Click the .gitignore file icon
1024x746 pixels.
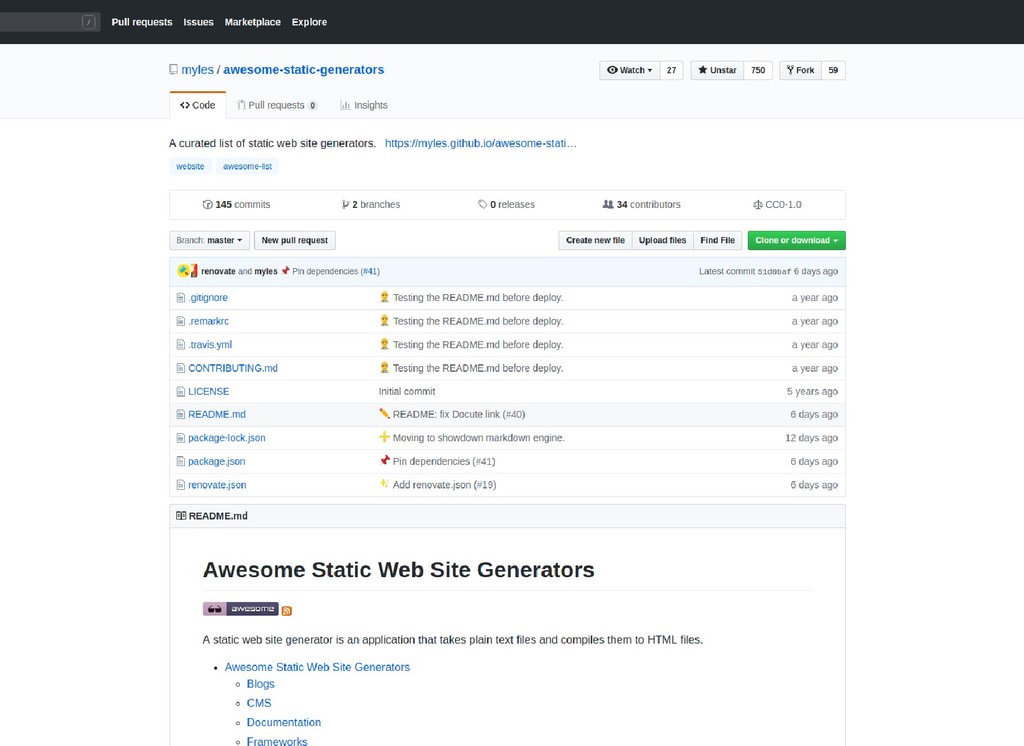[x=181, y=298]
